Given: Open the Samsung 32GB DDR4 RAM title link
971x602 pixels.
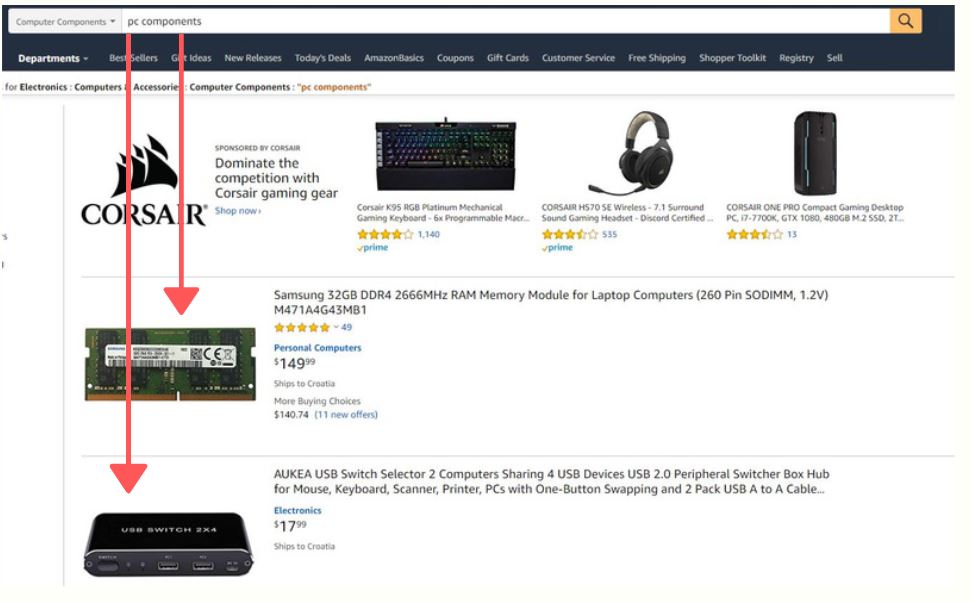Looking at the screenshot, I should pyautogui.click(x=551, y=302).
